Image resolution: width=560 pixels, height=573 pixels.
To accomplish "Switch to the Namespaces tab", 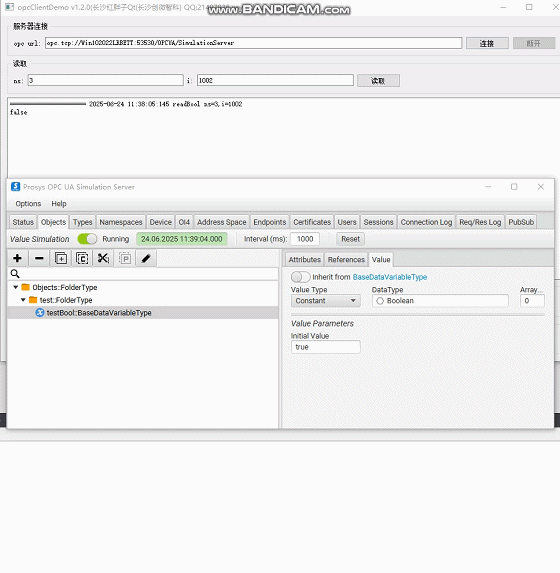I will click(121, 222).
